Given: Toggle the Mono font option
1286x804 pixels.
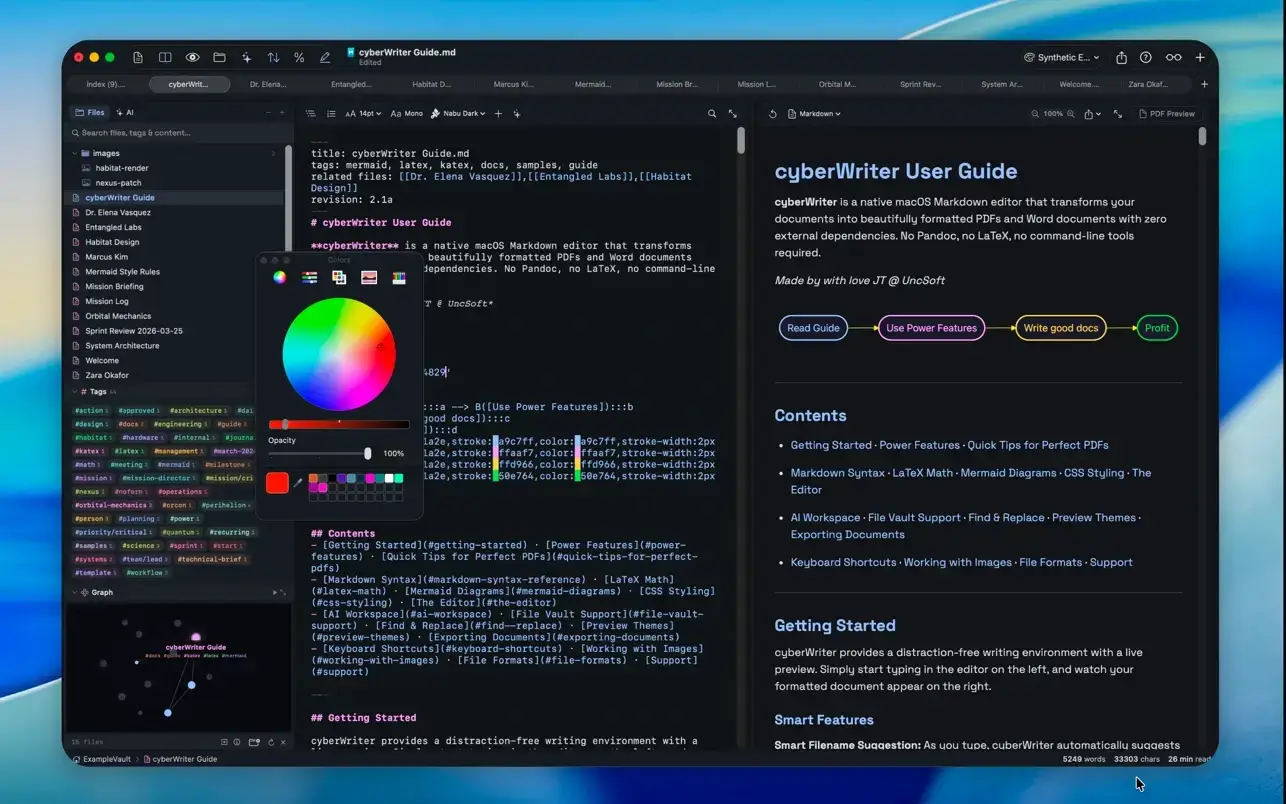Looking at the screenshot, I should 407,114.
